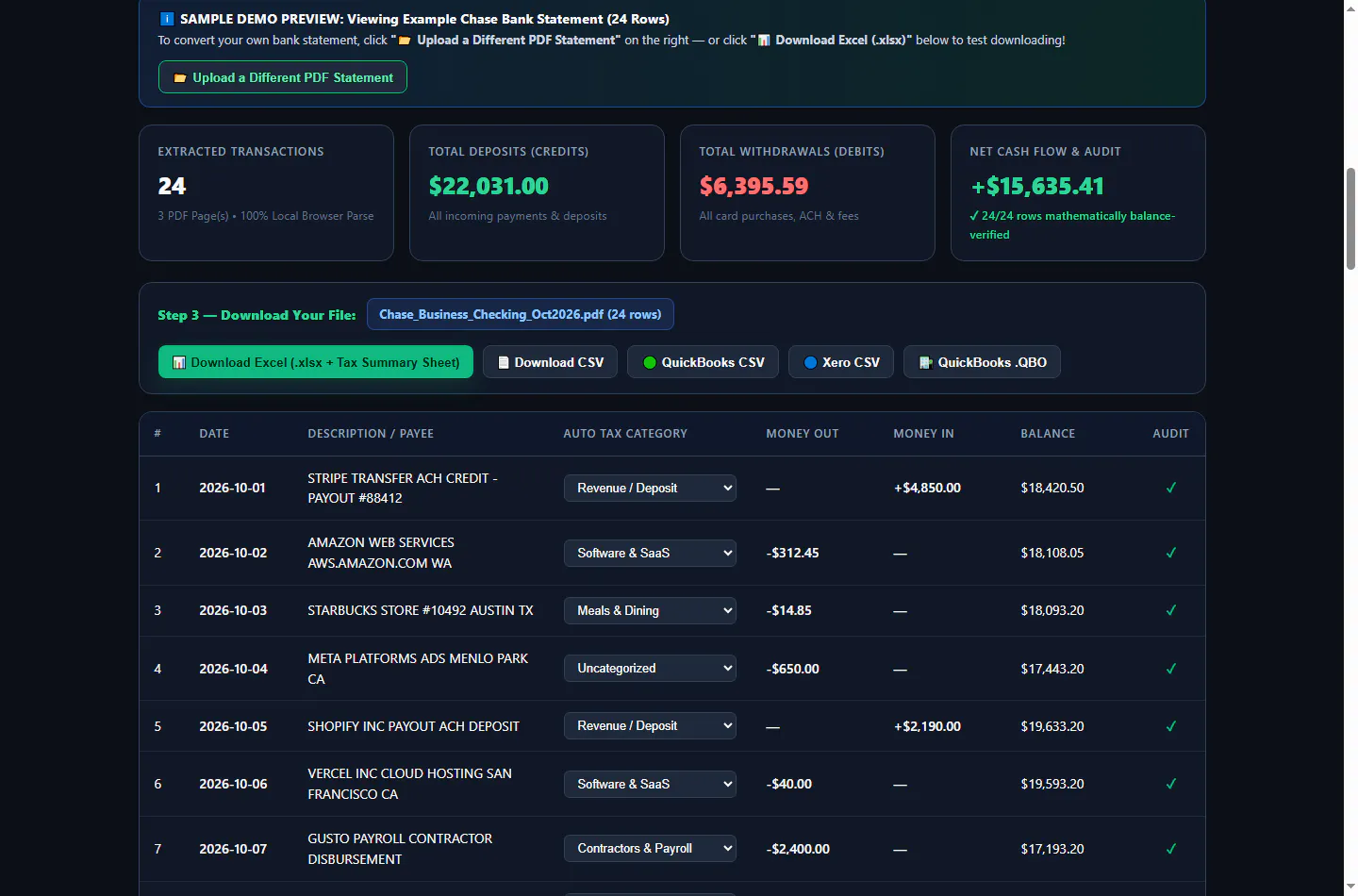Click the AUTO TAX CATEGORY column header
Image resolution: width=1358 pixels, height=896 pixels.
pos(625,434)
